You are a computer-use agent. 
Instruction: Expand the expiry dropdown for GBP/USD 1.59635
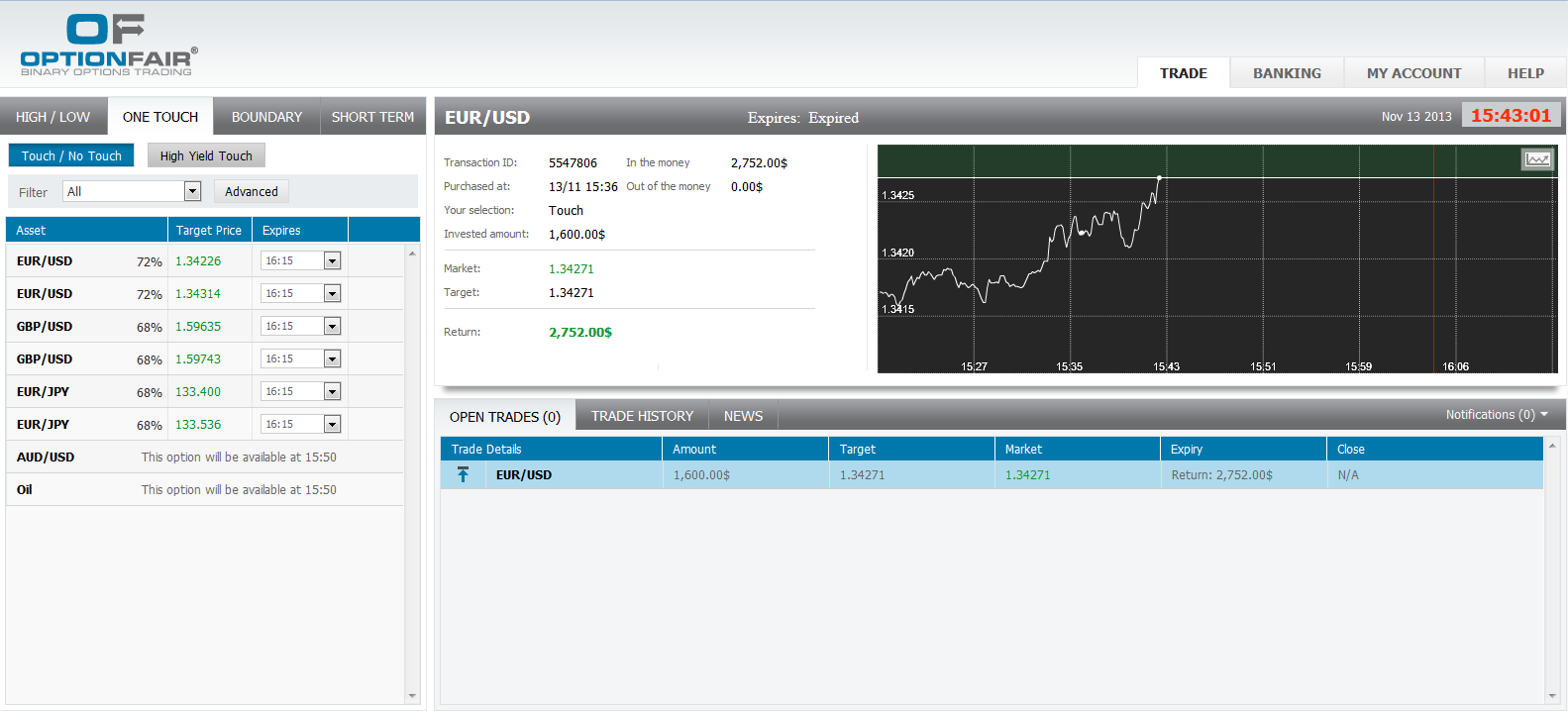(332, 326)
